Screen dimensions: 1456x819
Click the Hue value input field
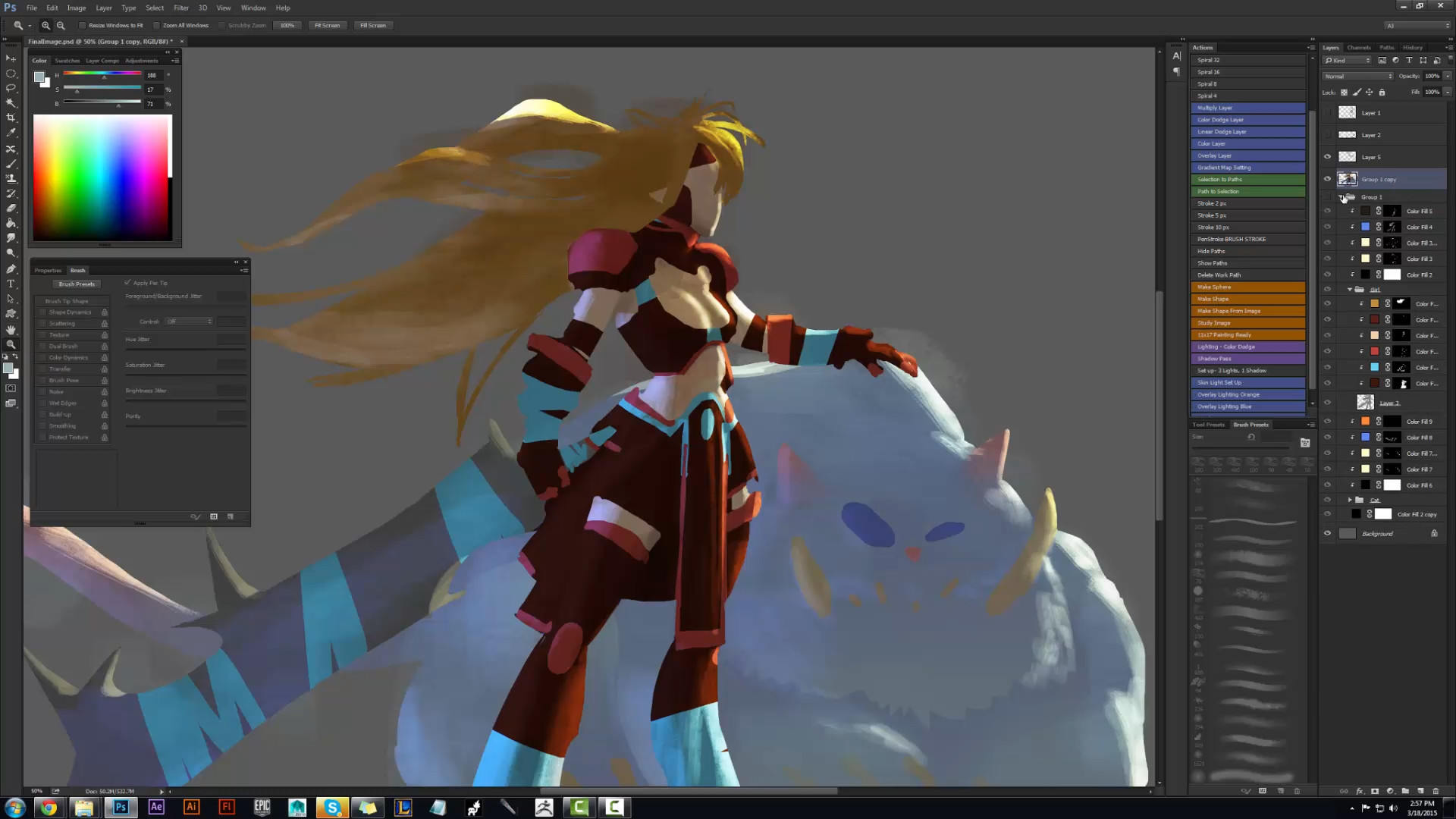coord(154,75)
